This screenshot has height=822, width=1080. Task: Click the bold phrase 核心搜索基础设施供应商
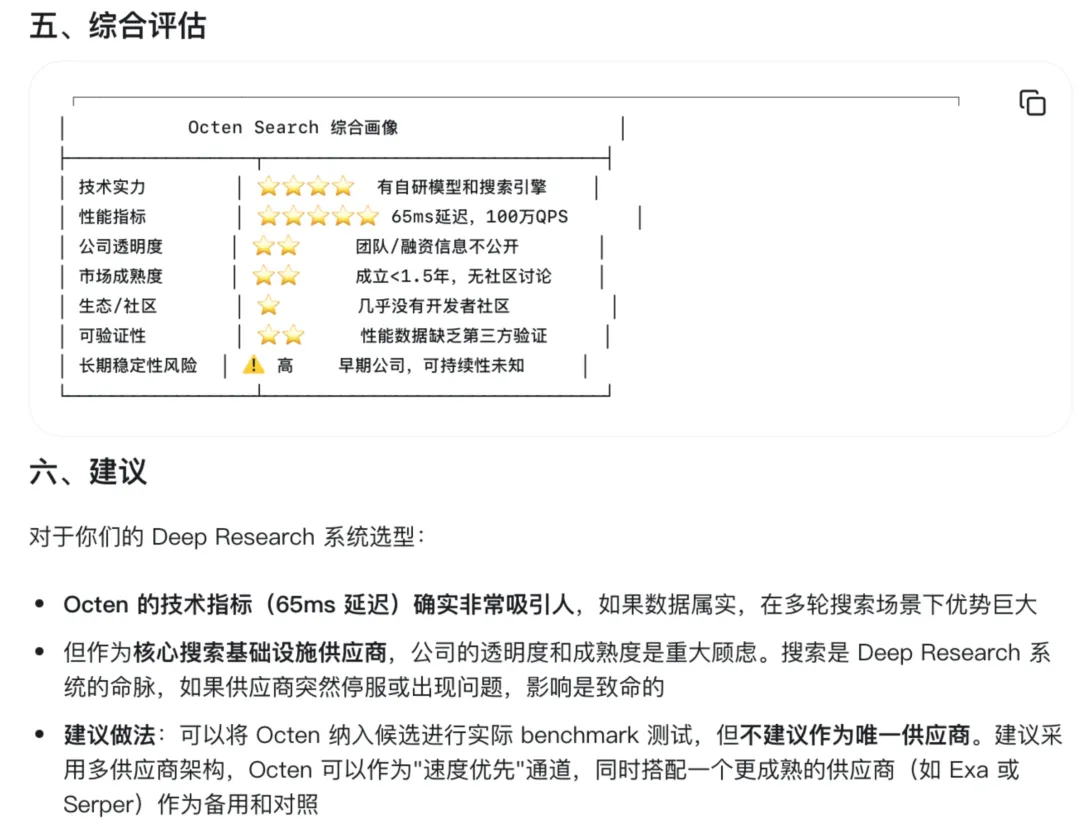point(260,652)
